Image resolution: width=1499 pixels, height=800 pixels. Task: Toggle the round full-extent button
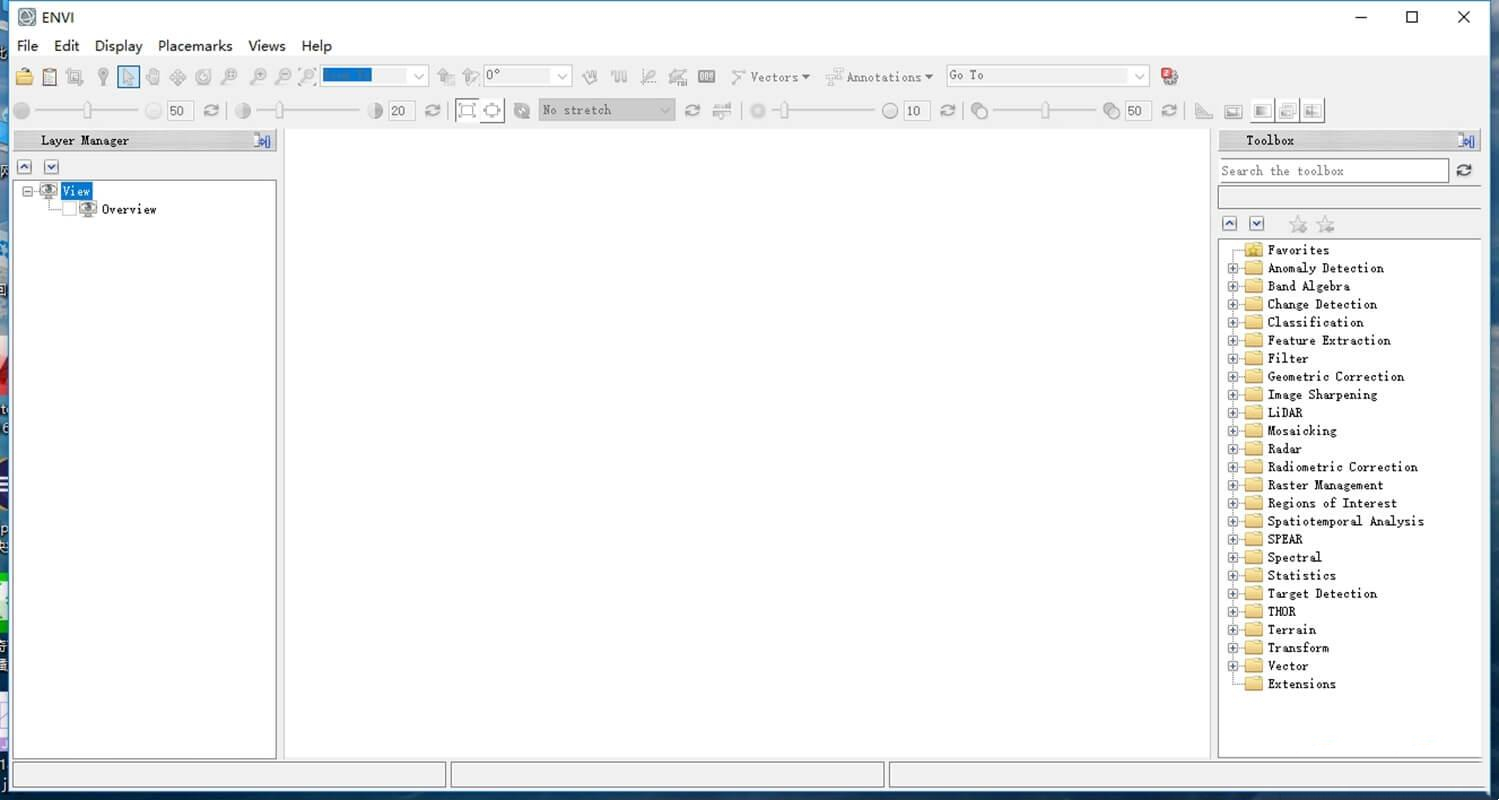tap(491, 110)
